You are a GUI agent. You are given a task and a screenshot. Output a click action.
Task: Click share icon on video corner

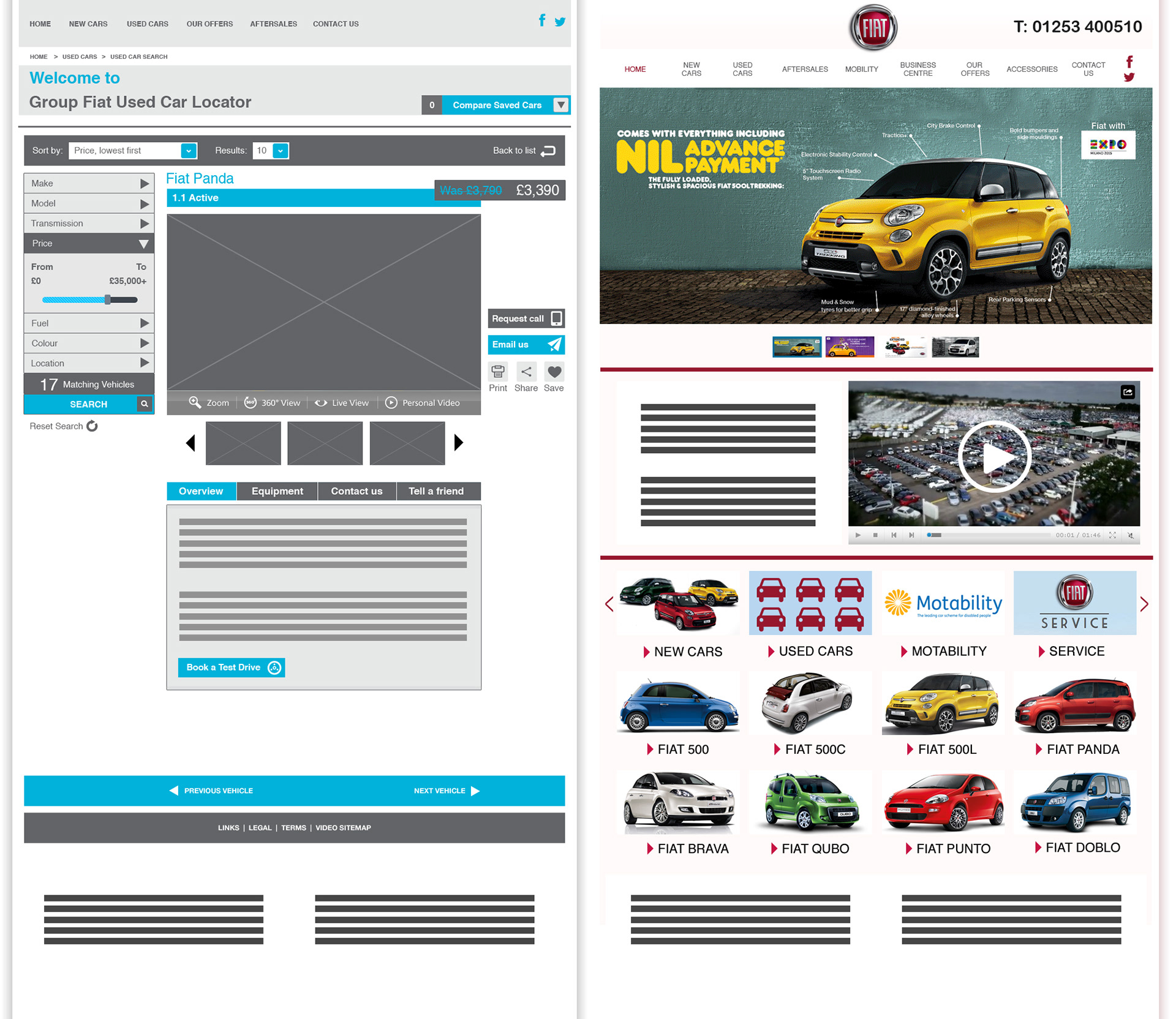[x=1128, y=392]
